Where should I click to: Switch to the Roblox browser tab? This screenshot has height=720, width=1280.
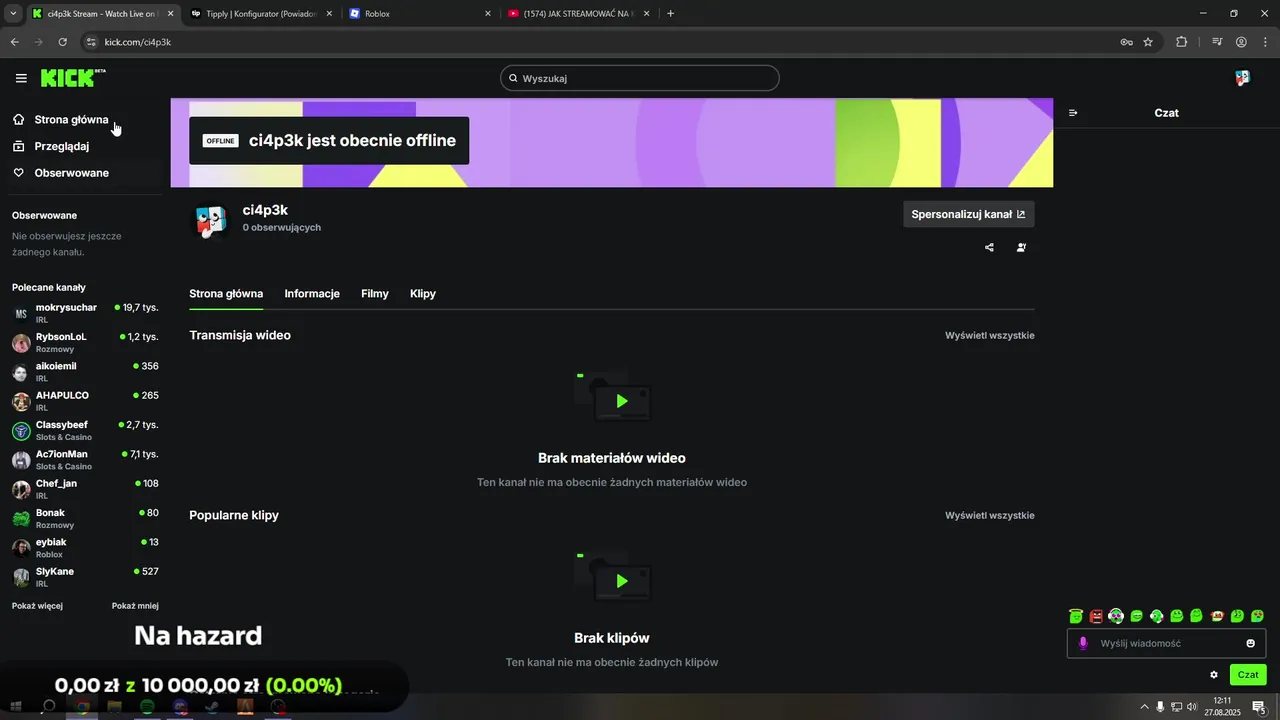click(x=420, y=14)
